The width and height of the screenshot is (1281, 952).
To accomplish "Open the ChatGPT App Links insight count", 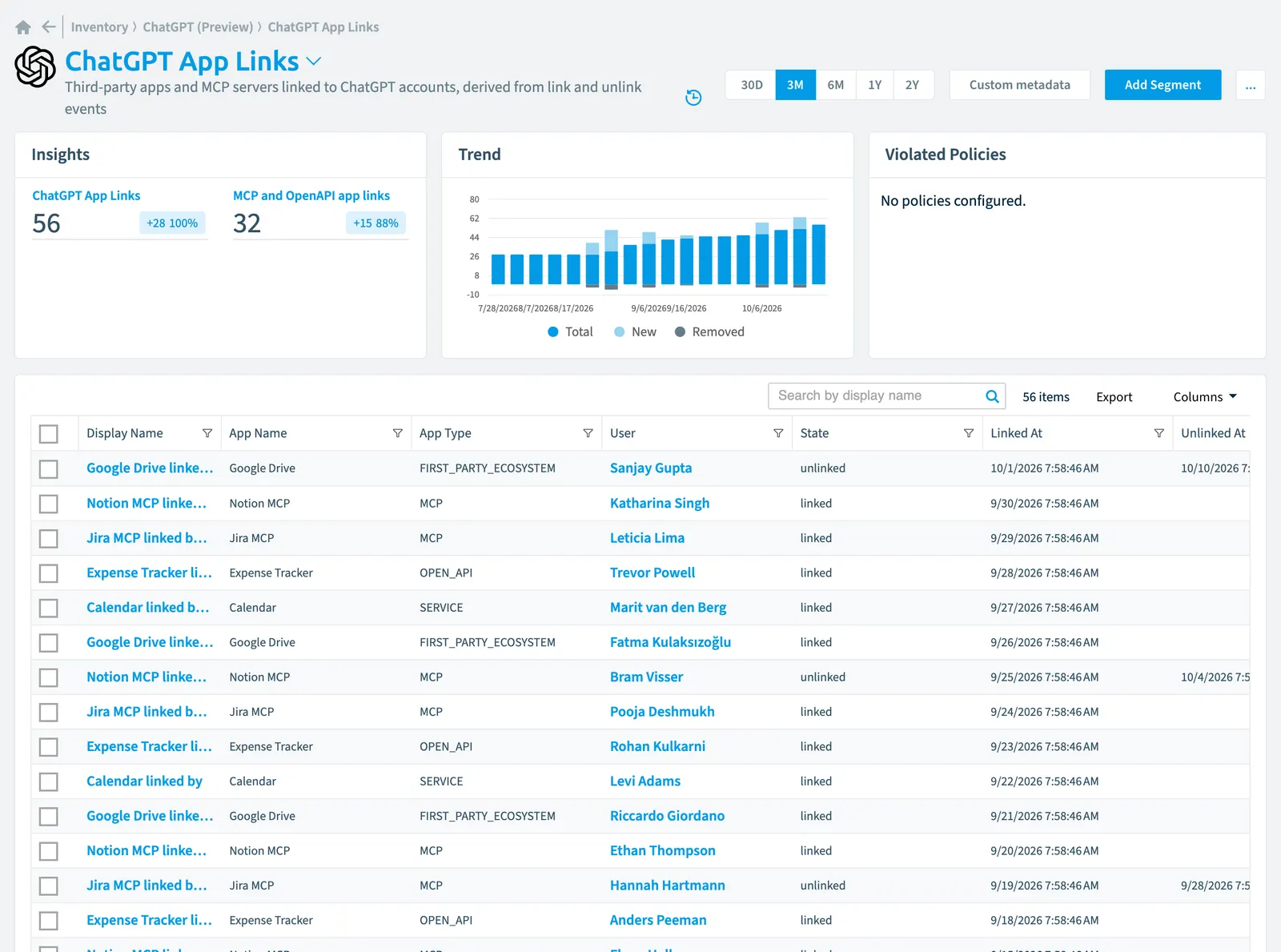I will (46, 223).
